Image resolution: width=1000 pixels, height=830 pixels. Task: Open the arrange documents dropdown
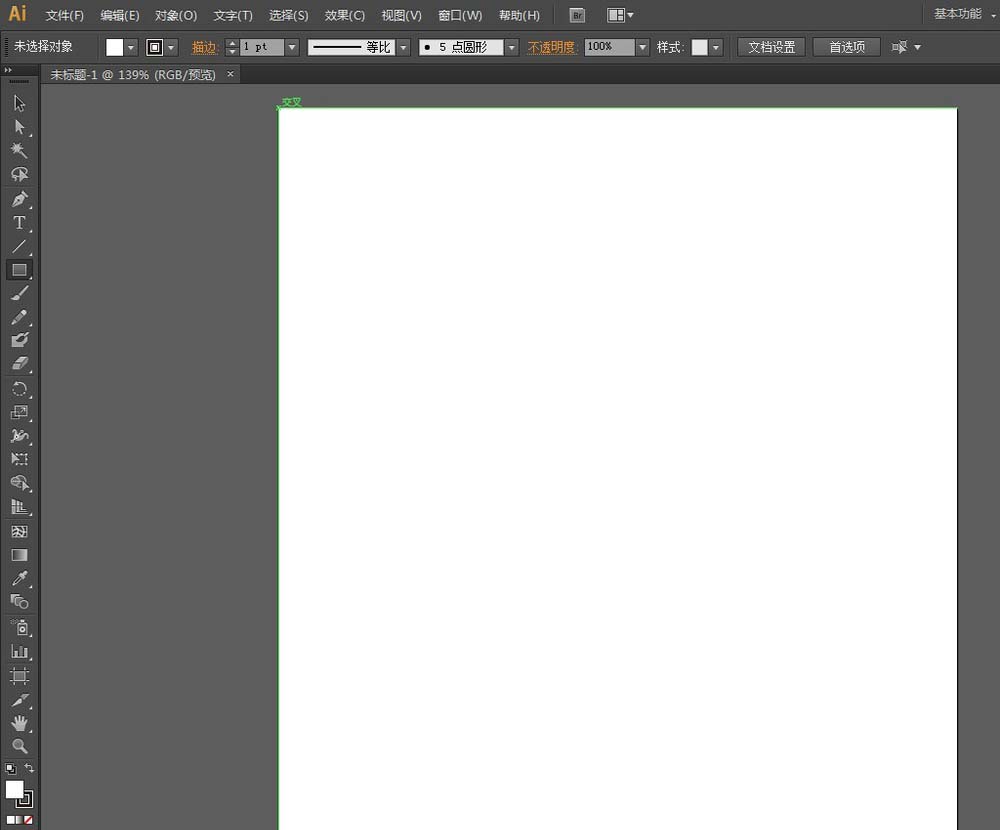[x=620, y=15]
